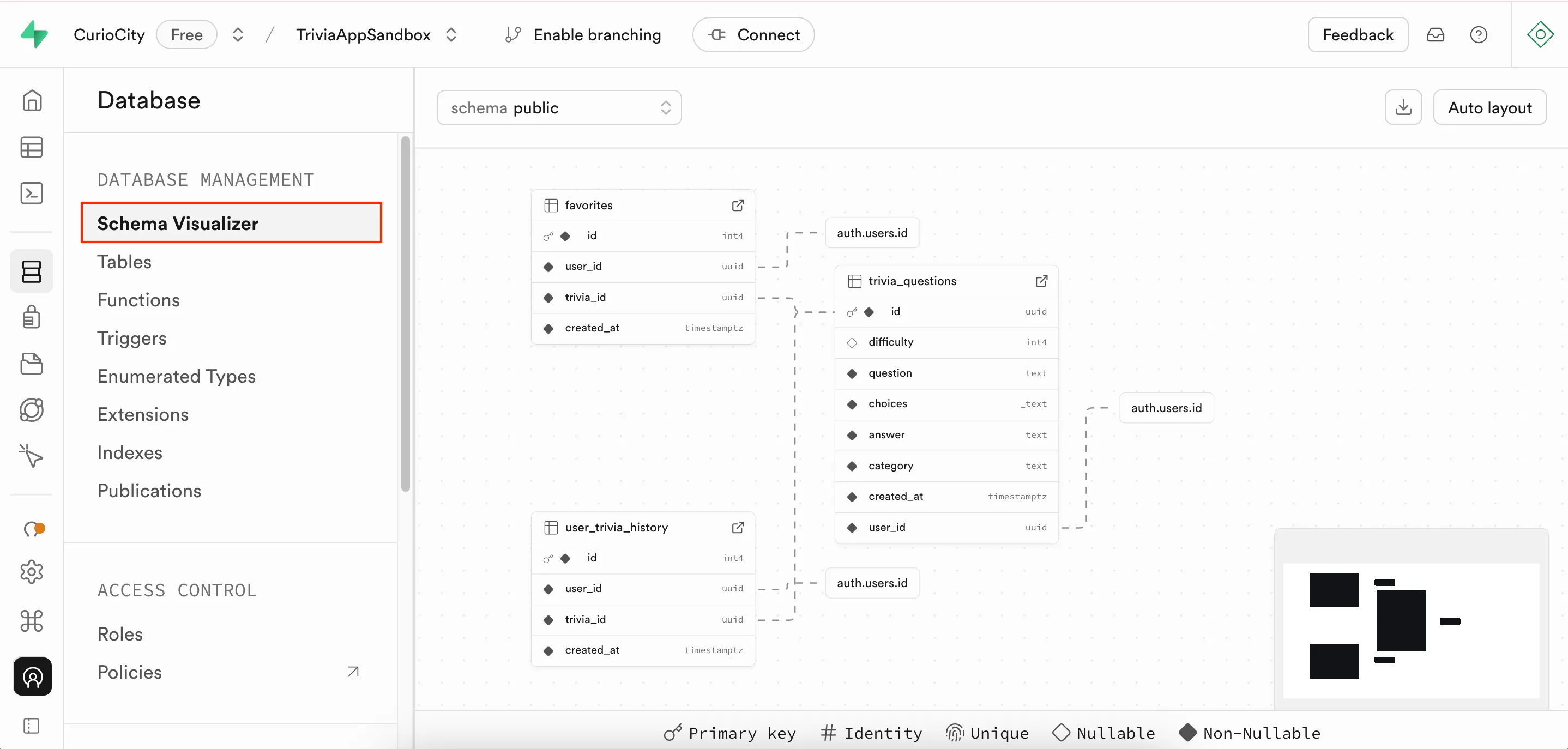Viewport: 1568px width, 749px height.
Task: Expand the CurioCity organization switcher
Action: (x=238, y=35)
